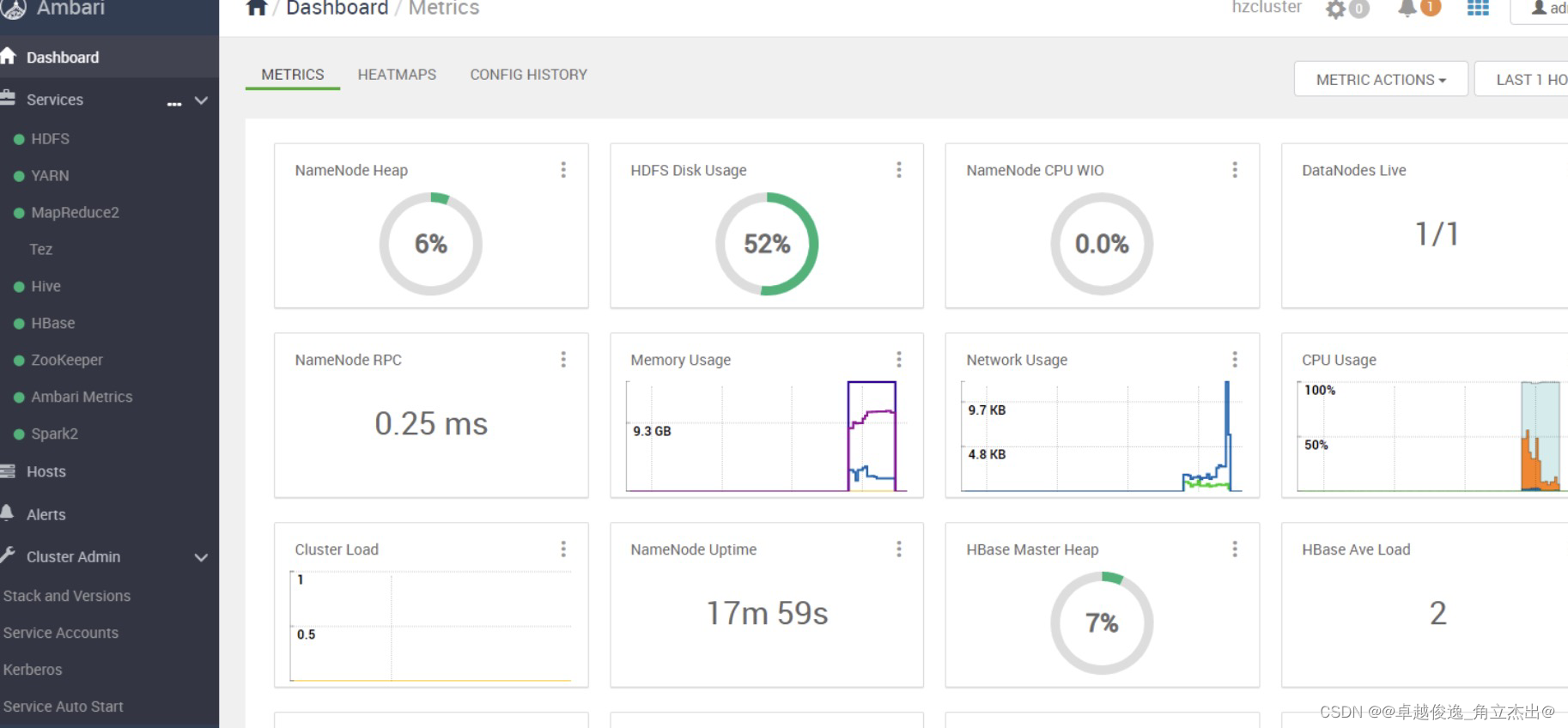This screenshot has width=1568, height=728.
Task: Open HDFS Disk Usage widget options menu
Action: 899,170
